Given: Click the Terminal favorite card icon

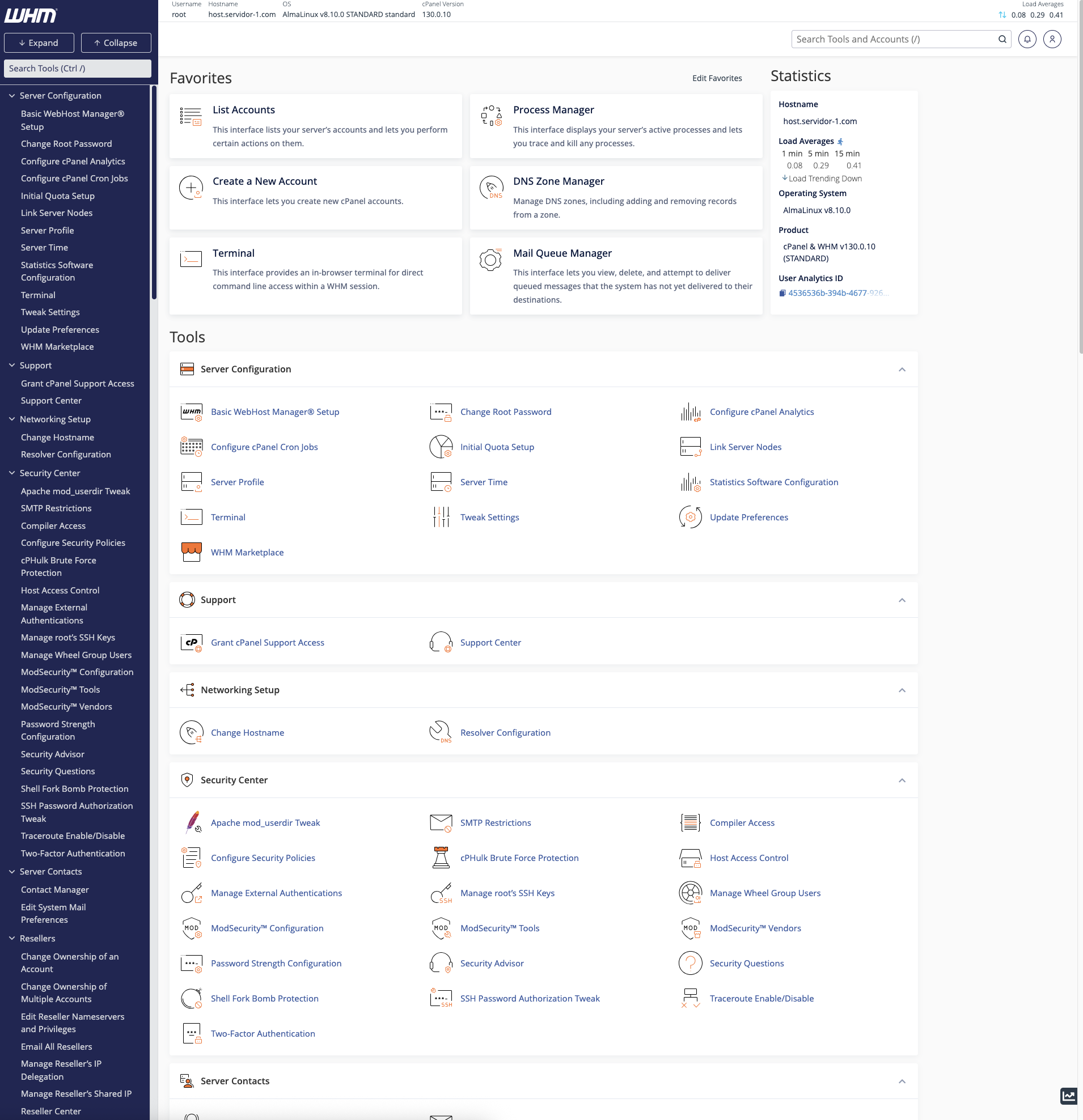Looking at the screenshot, I should pyautogui.click(x=191, y=260).
